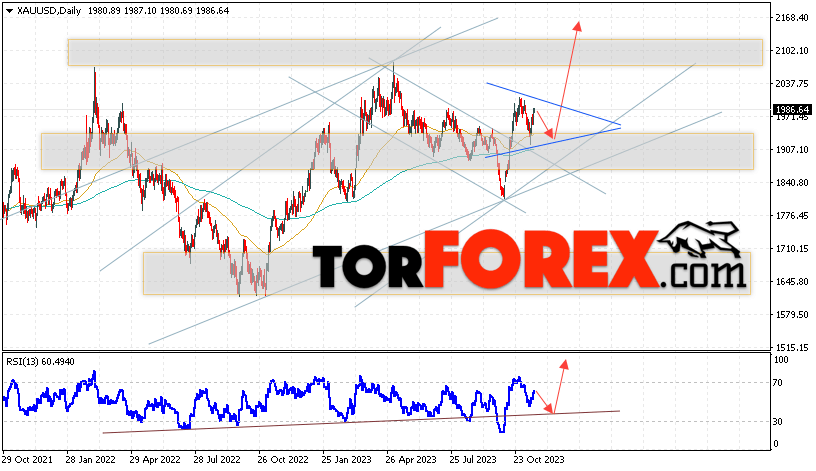Select the price axis label 1907.10
This screenshot has height=471, width=816.
(792, 149)
